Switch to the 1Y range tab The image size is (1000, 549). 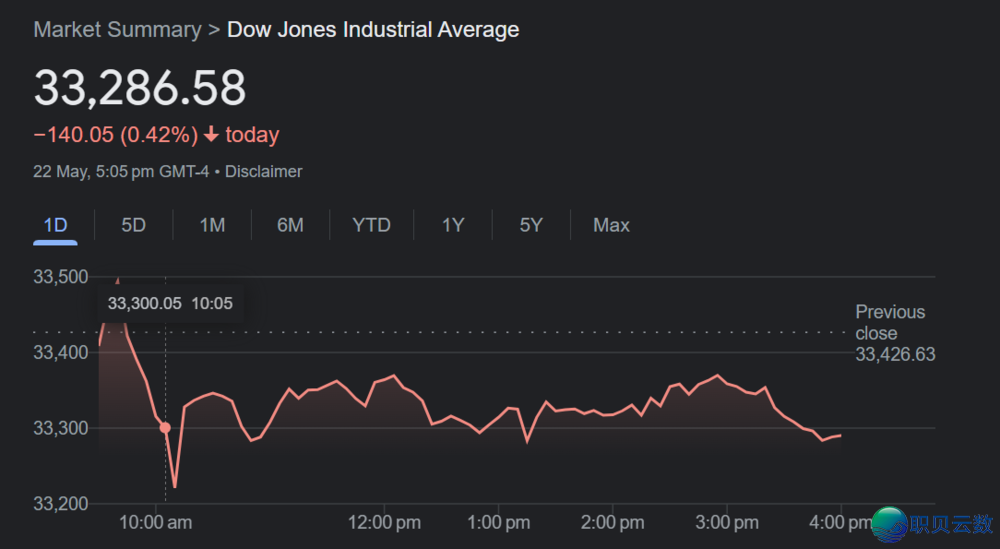click(453, 225)
